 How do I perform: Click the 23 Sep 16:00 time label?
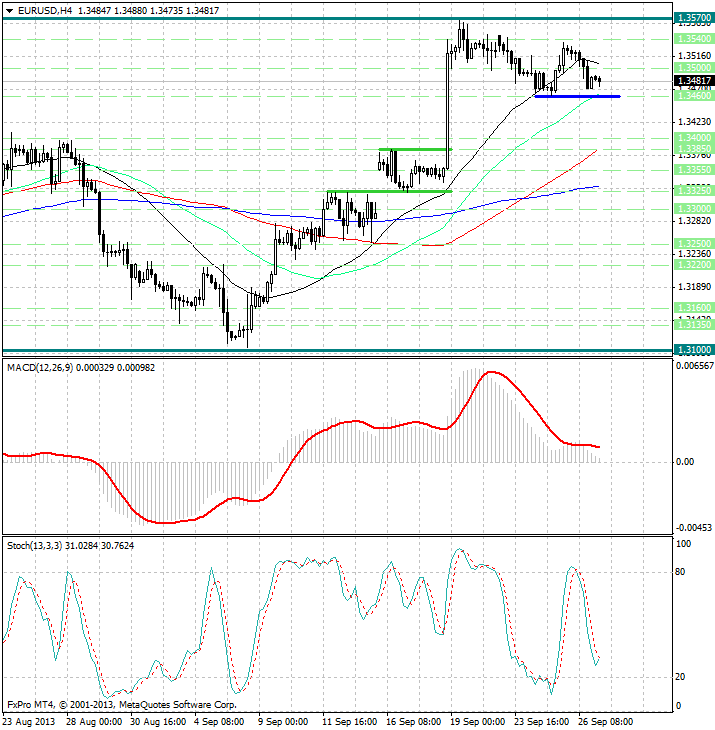click(x=541, y=722)
